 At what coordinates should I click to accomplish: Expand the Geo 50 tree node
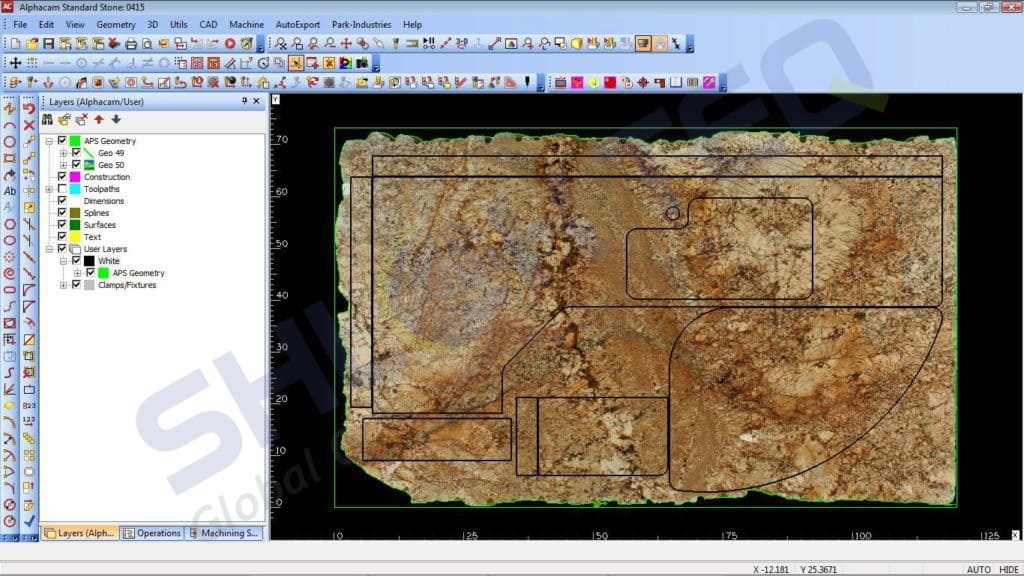coord(63,165)
